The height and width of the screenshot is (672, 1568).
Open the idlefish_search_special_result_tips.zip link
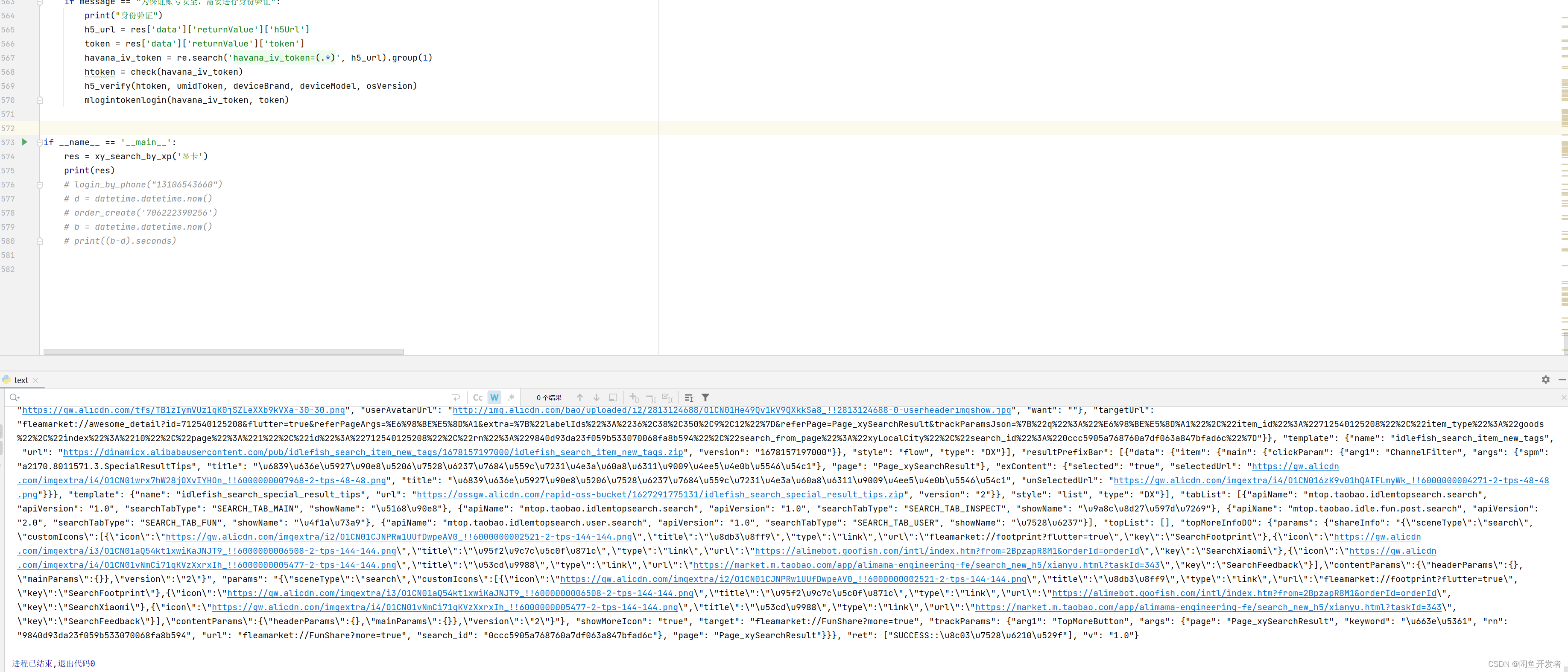660,494
